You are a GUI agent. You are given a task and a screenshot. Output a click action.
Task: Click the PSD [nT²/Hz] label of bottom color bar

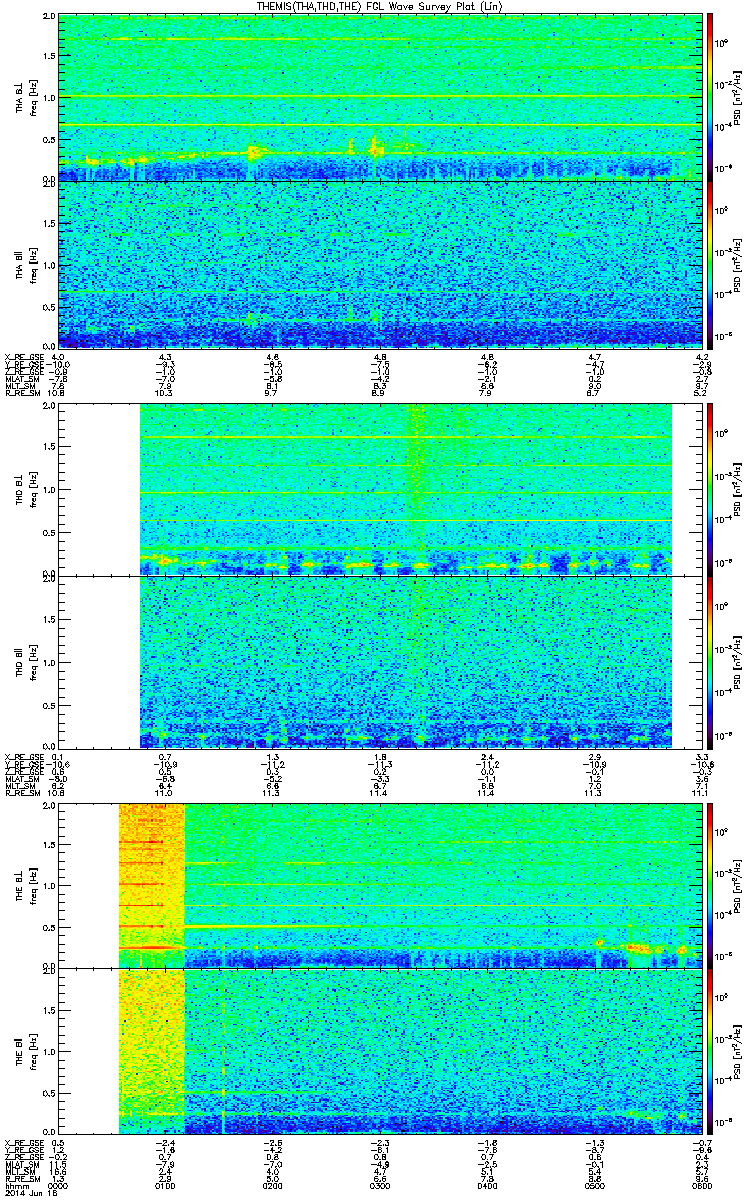point(739,1052)
